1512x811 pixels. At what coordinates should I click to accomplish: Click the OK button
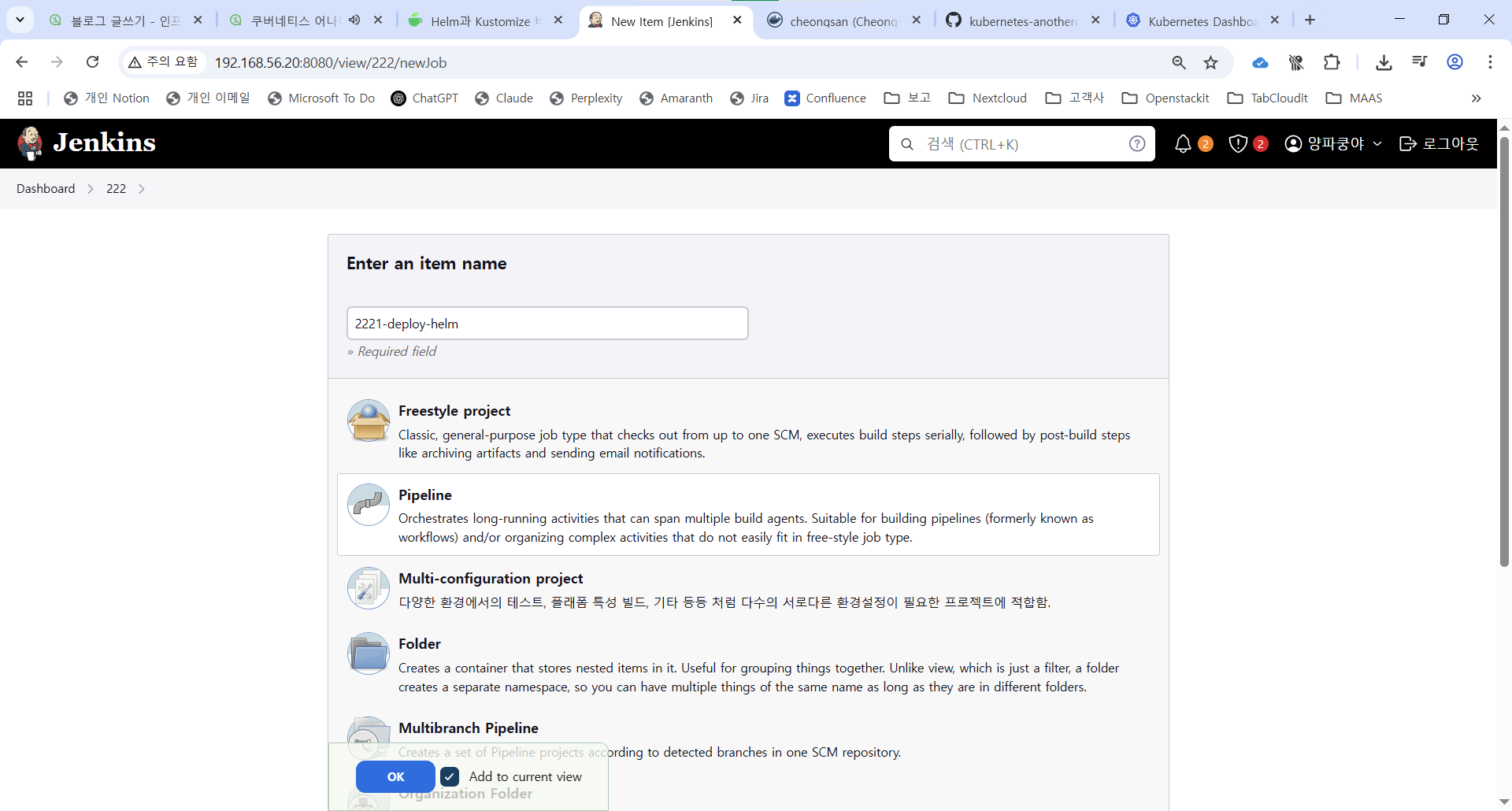[x=395, y=777]
